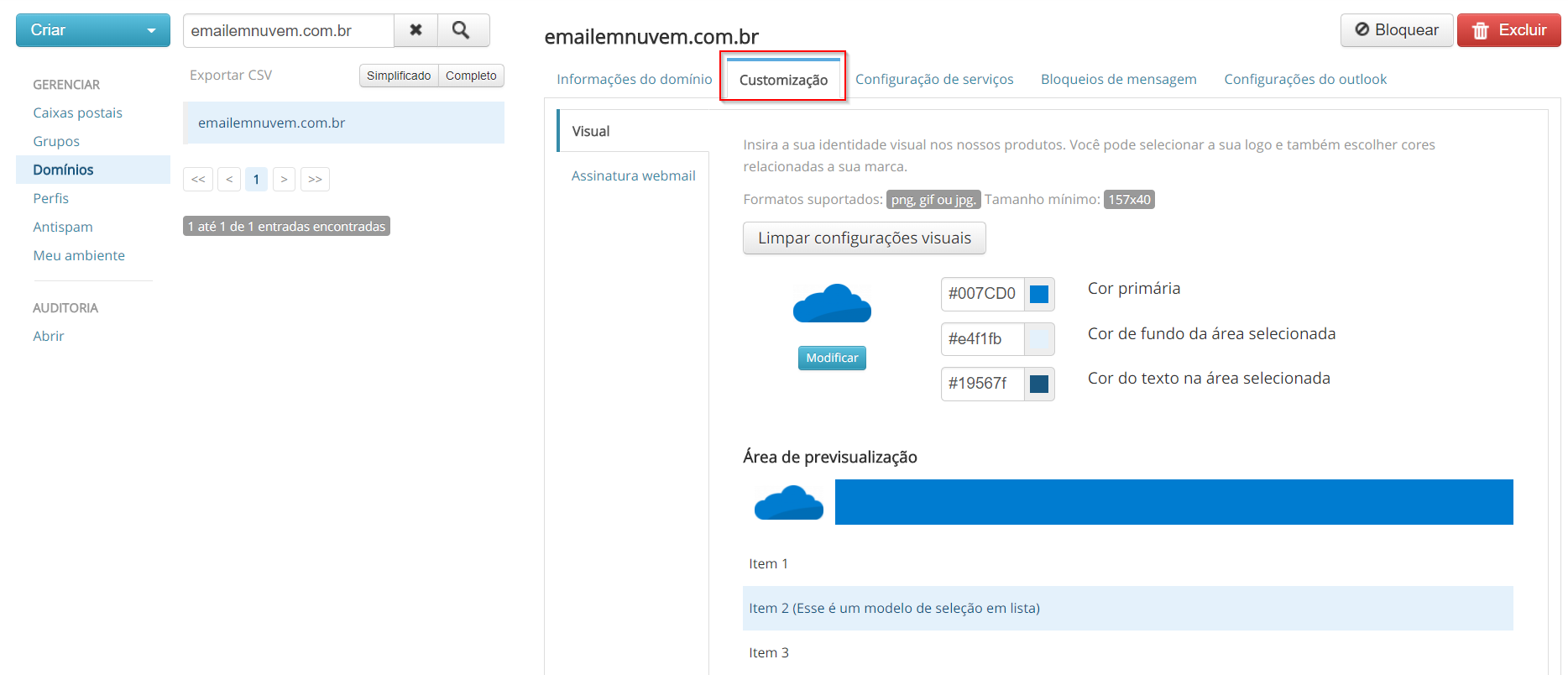Click Limpar configurações visuais button
The width and height of the screenshot is (1568, 675).
(864, 238)
